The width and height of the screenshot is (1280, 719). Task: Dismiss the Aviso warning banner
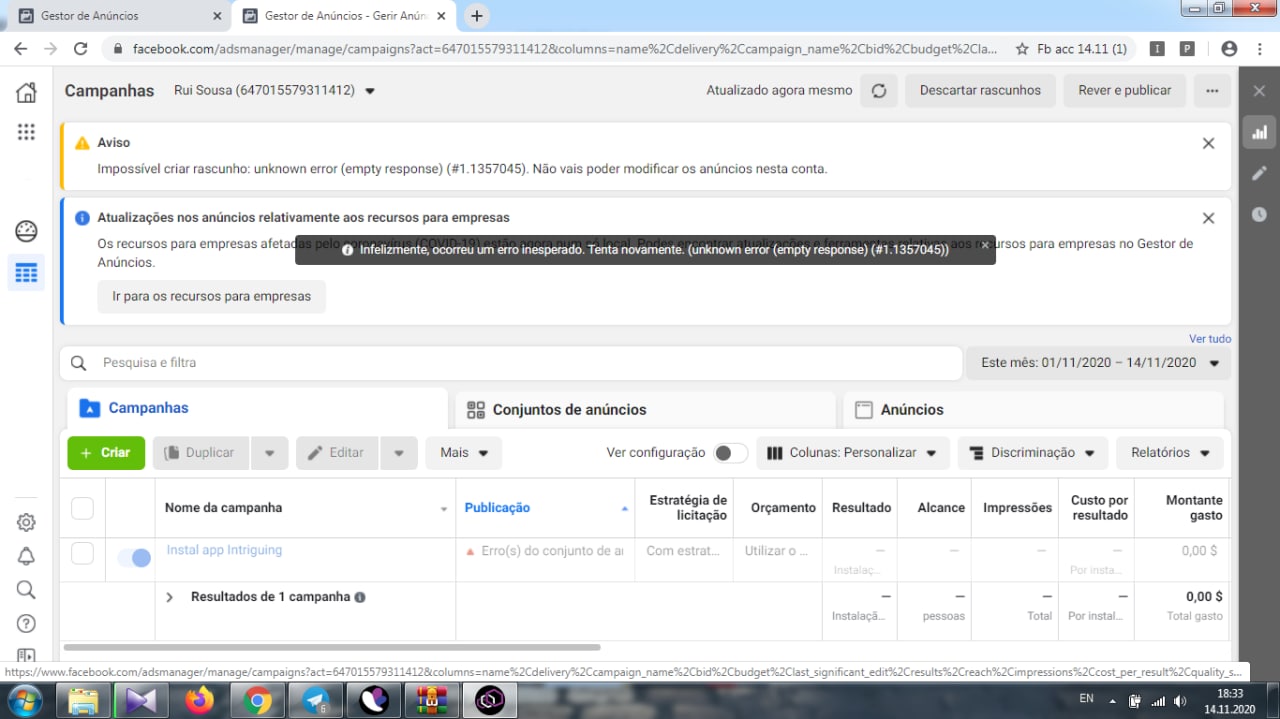[1208, 143]
